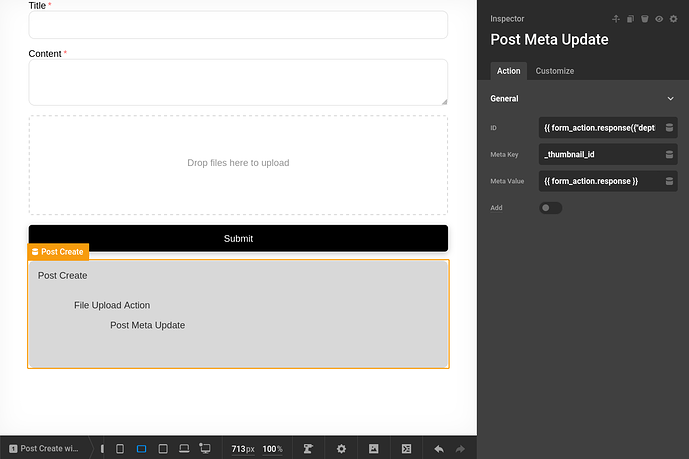Click into the Title input field

pyautogui.click(x=237, y=25)
